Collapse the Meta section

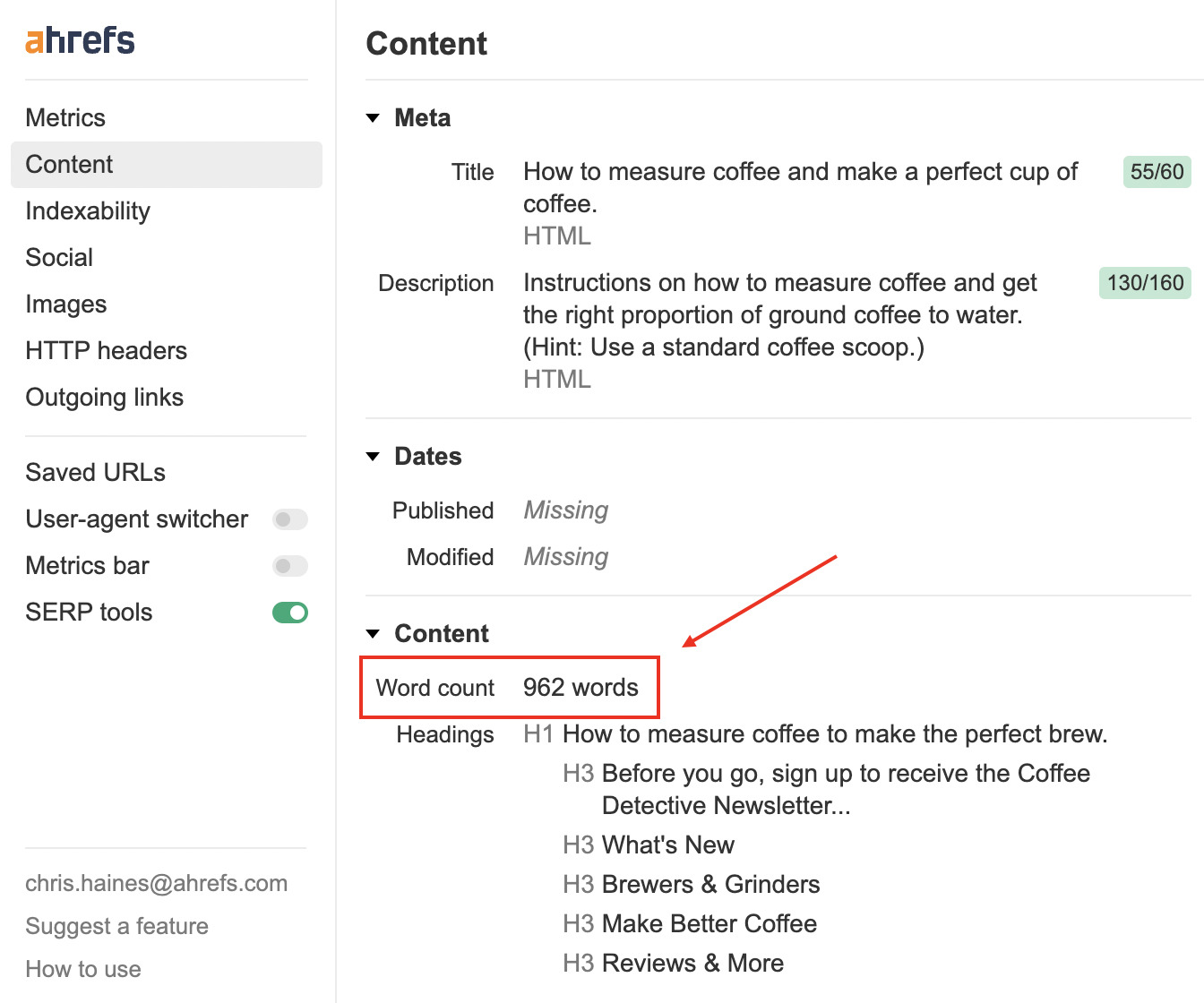(x=374, y=117)
